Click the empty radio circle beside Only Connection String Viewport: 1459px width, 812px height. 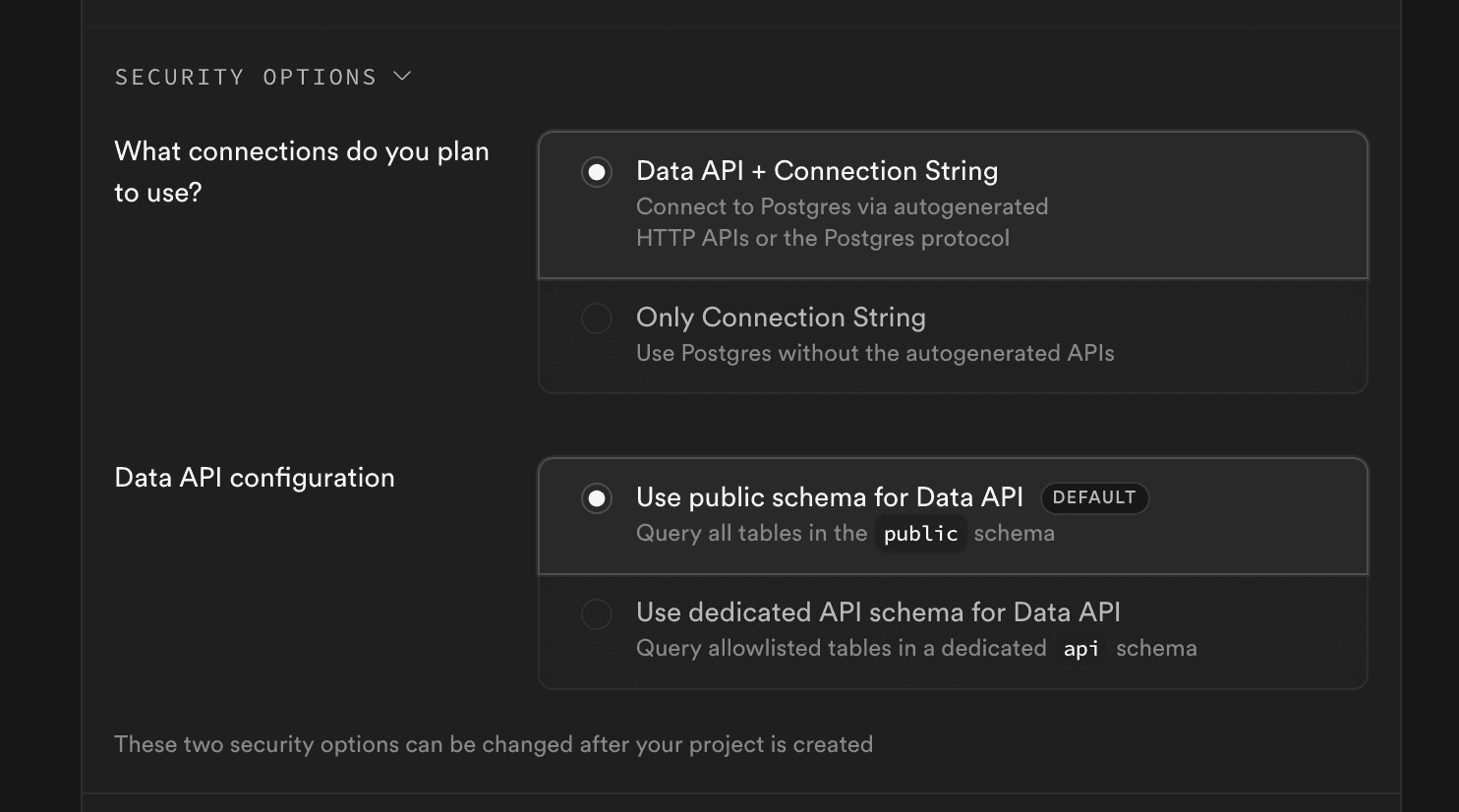pyautogui.click(x=597, y=319)
